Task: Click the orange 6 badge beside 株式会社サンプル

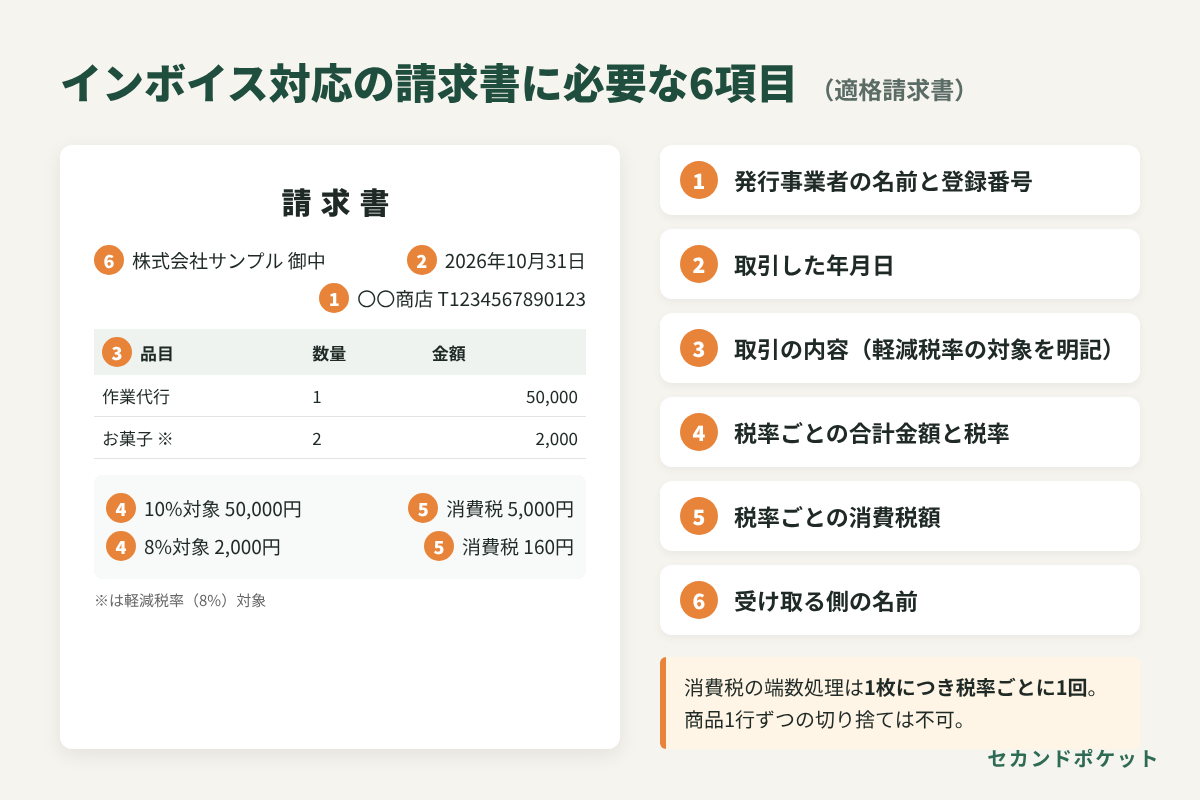Action: pos(109,261)
